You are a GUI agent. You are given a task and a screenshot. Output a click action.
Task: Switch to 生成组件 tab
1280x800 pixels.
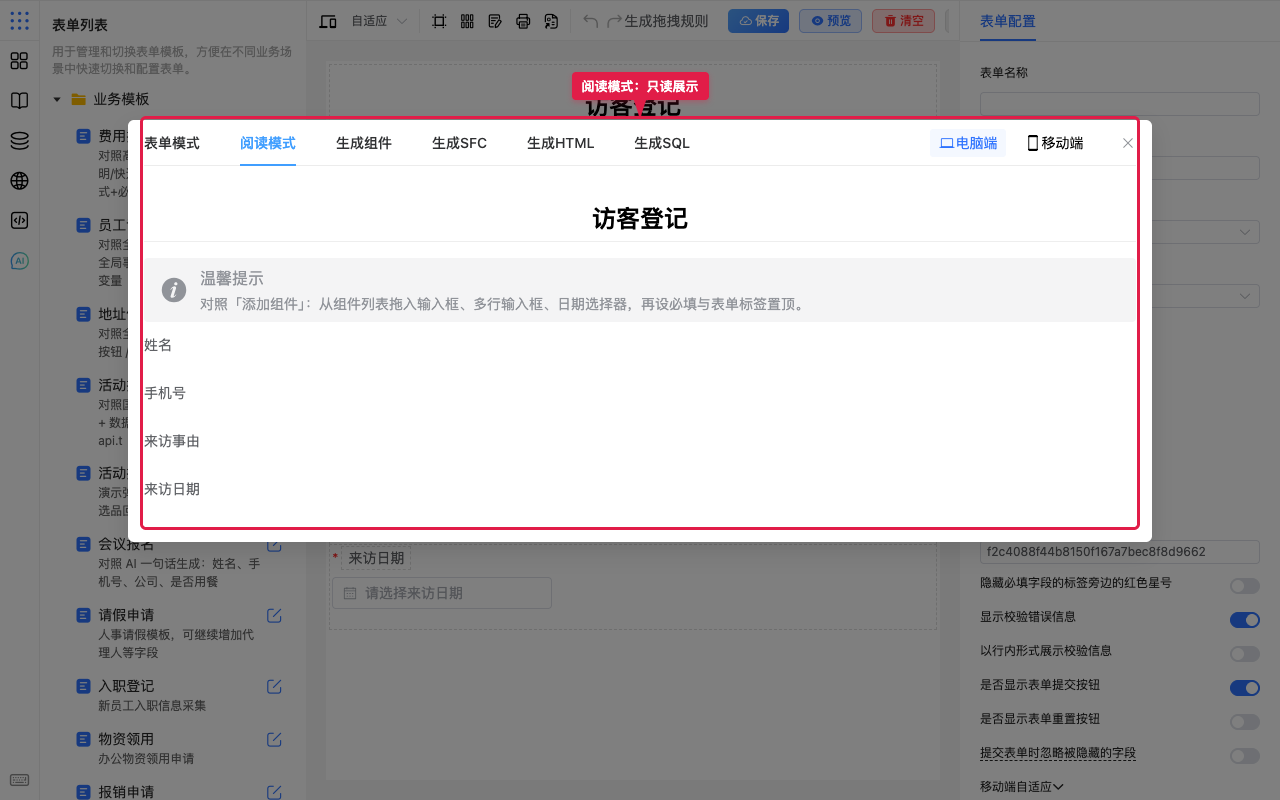tap(364, 143)
